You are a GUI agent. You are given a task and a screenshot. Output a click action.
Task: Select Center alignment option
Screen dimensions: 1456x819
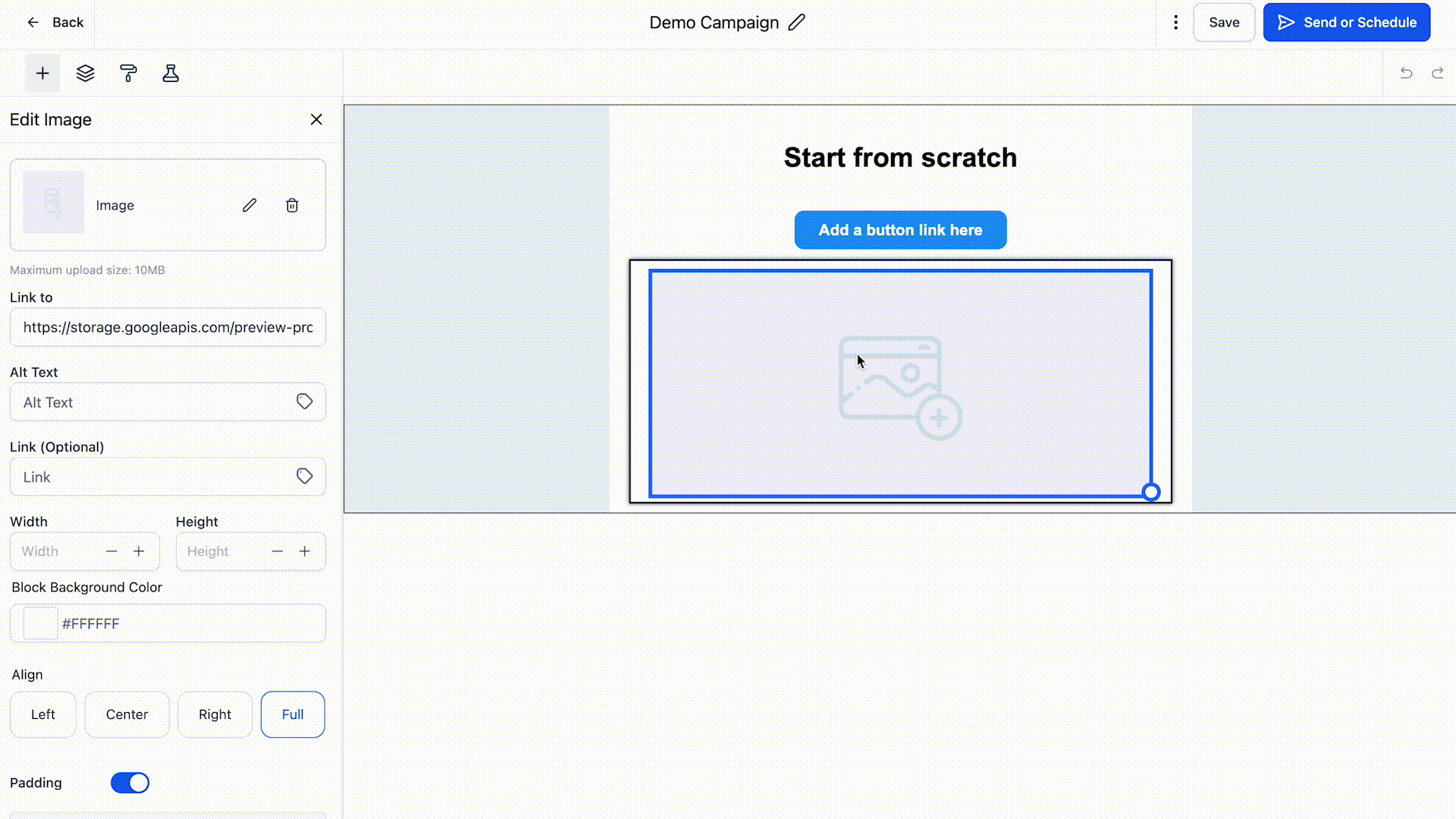(x=127, y=714)
